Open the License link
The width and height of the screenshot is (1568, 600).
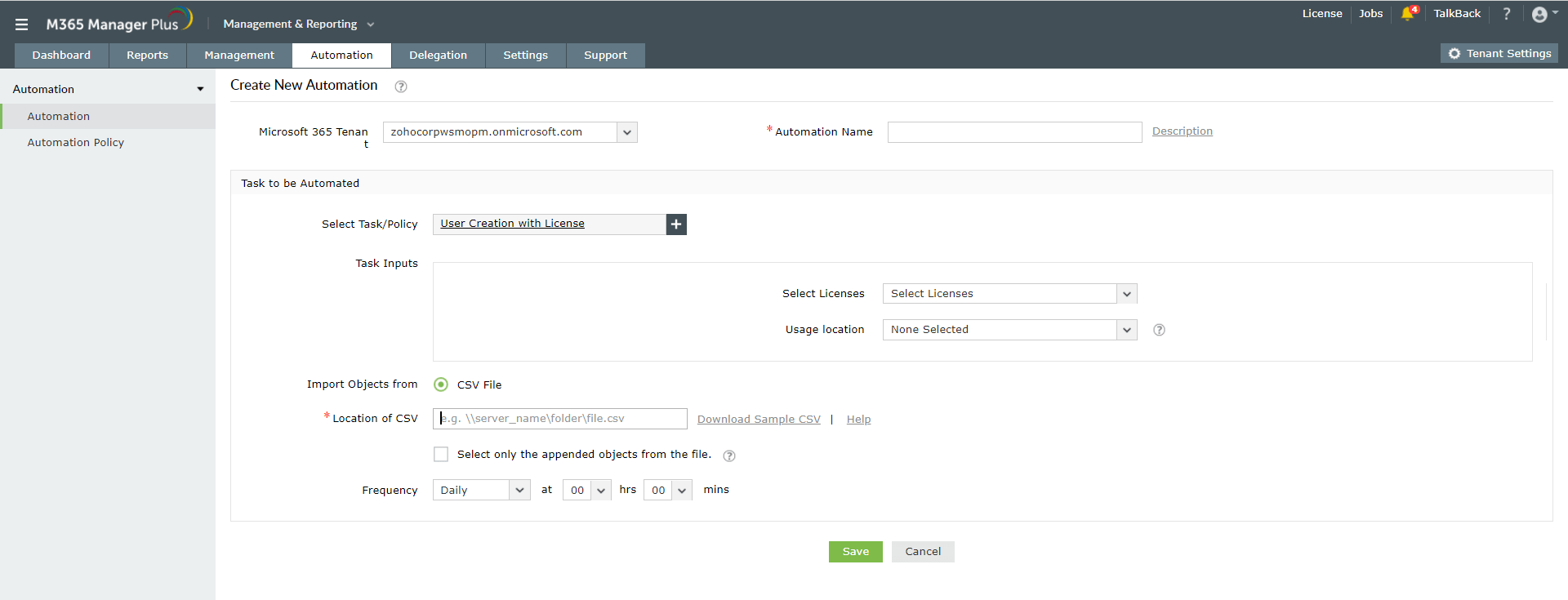[x=1322, y=14]
